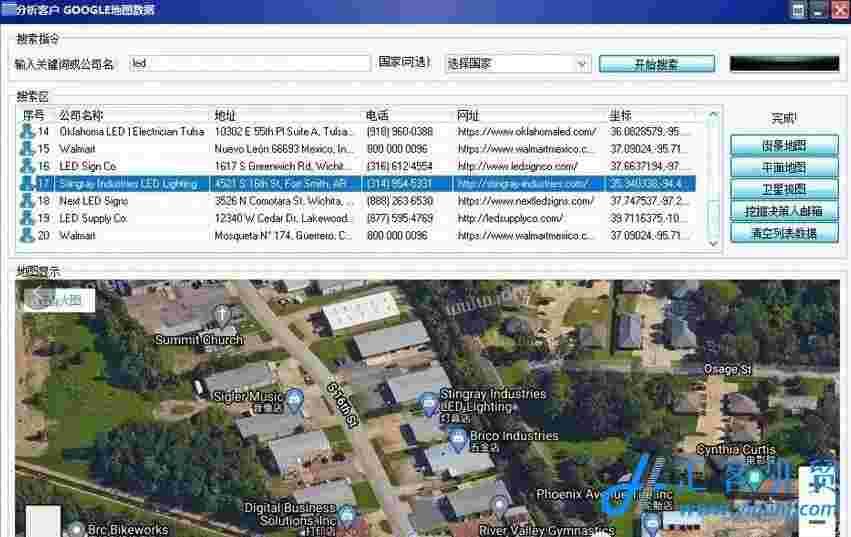The width and height of the screenshot is (851, 537).
Task: Sort by the 网址 column header
Action: click(468, 115)
